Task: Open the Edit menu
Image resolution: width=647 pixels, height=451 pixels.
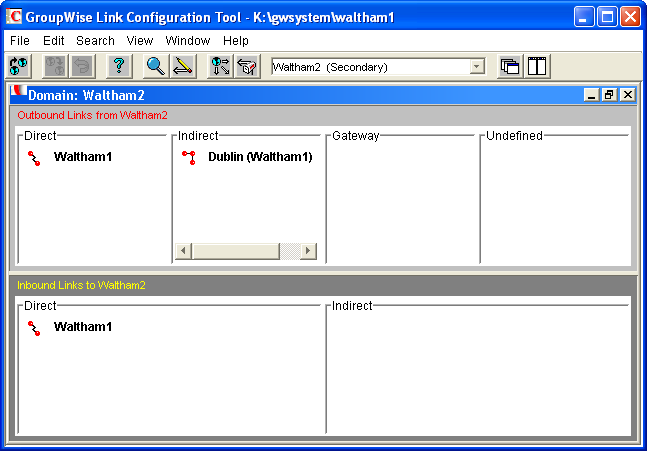Action: click(x=54, y=40)
